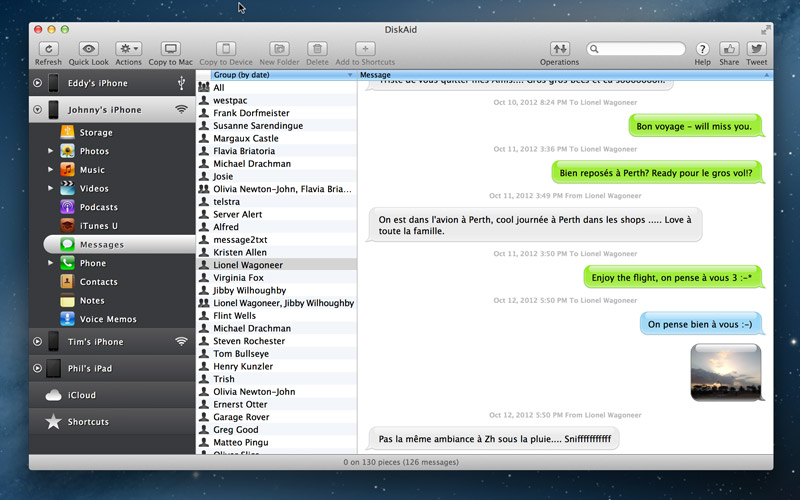Image resolution: width=800 pixels, height=500 pixels.
Task: Expand Tim's iPhone device section
Action: click(x=38, y=342)
